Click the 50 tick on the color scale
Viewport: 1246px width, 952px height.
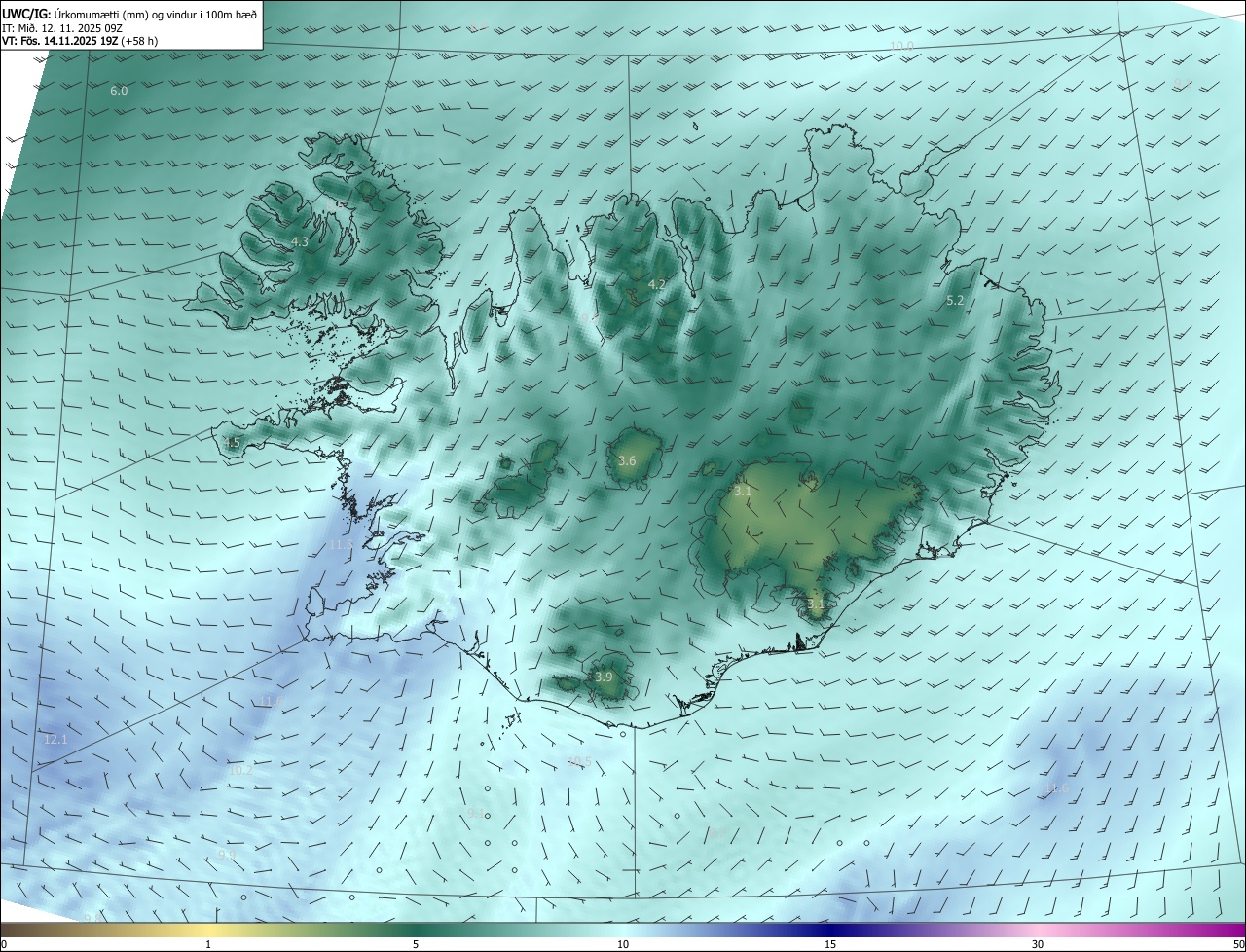coord(1239,944)
